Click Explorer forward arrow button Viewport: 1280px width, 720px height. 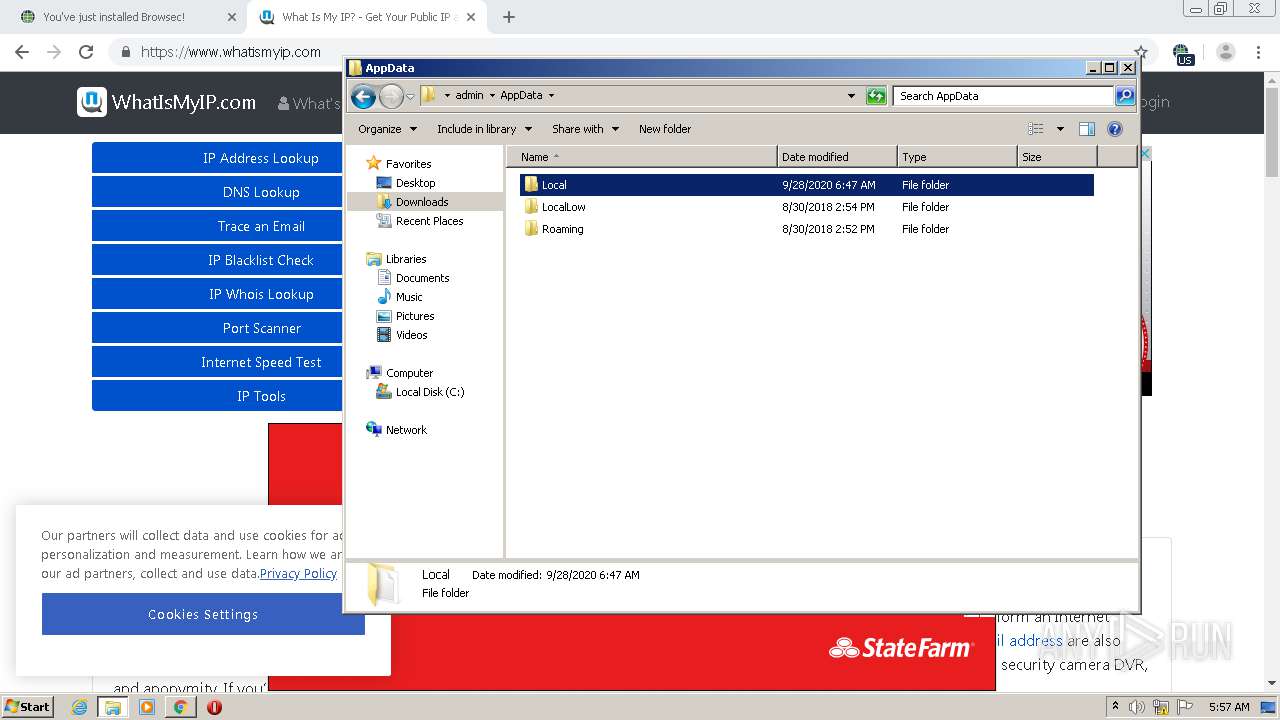[x=391, y=96]
